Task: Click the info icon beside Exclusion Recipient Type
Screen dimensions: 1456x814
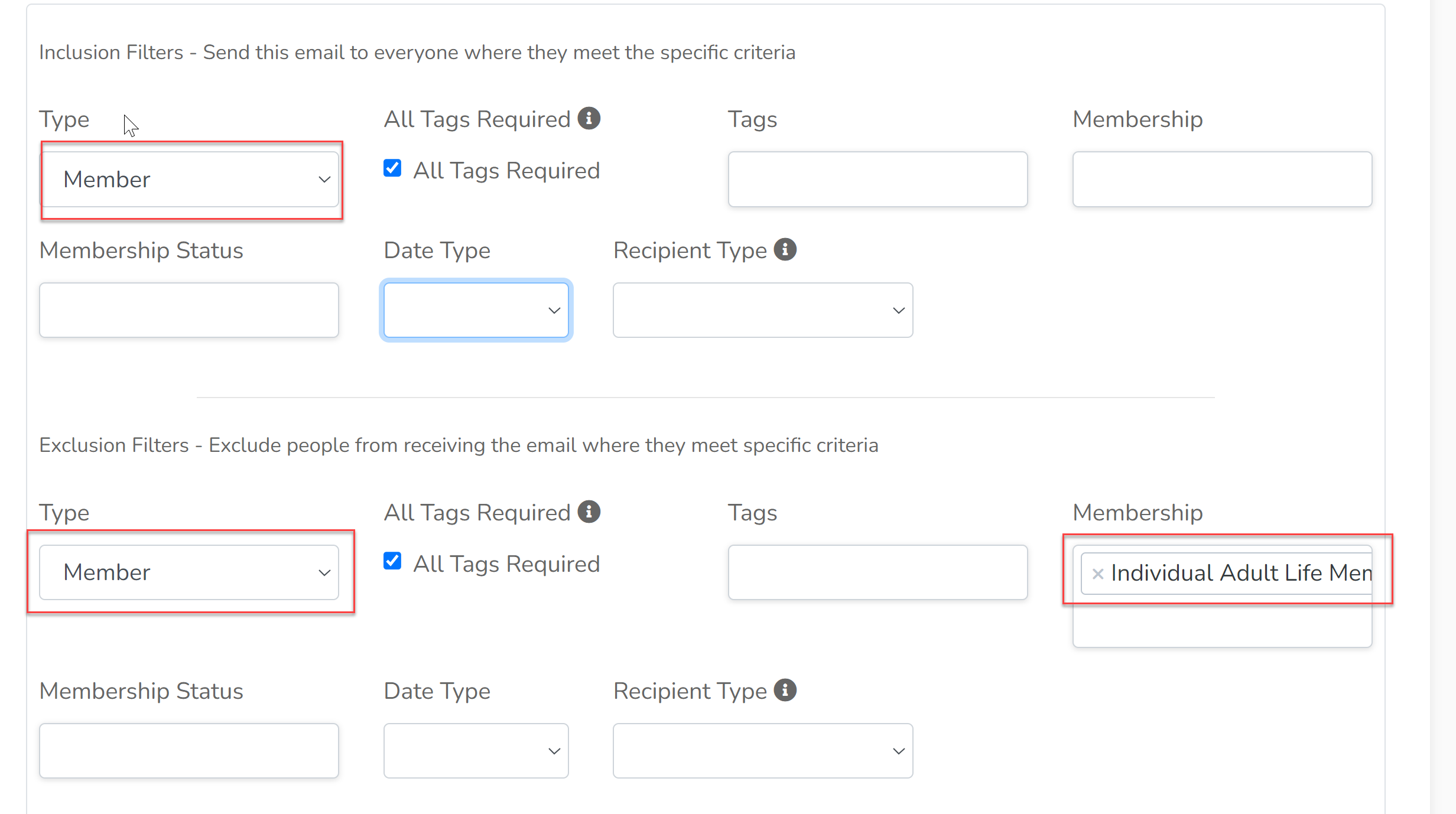Action: pyautogui.click(x=785, y=690)
